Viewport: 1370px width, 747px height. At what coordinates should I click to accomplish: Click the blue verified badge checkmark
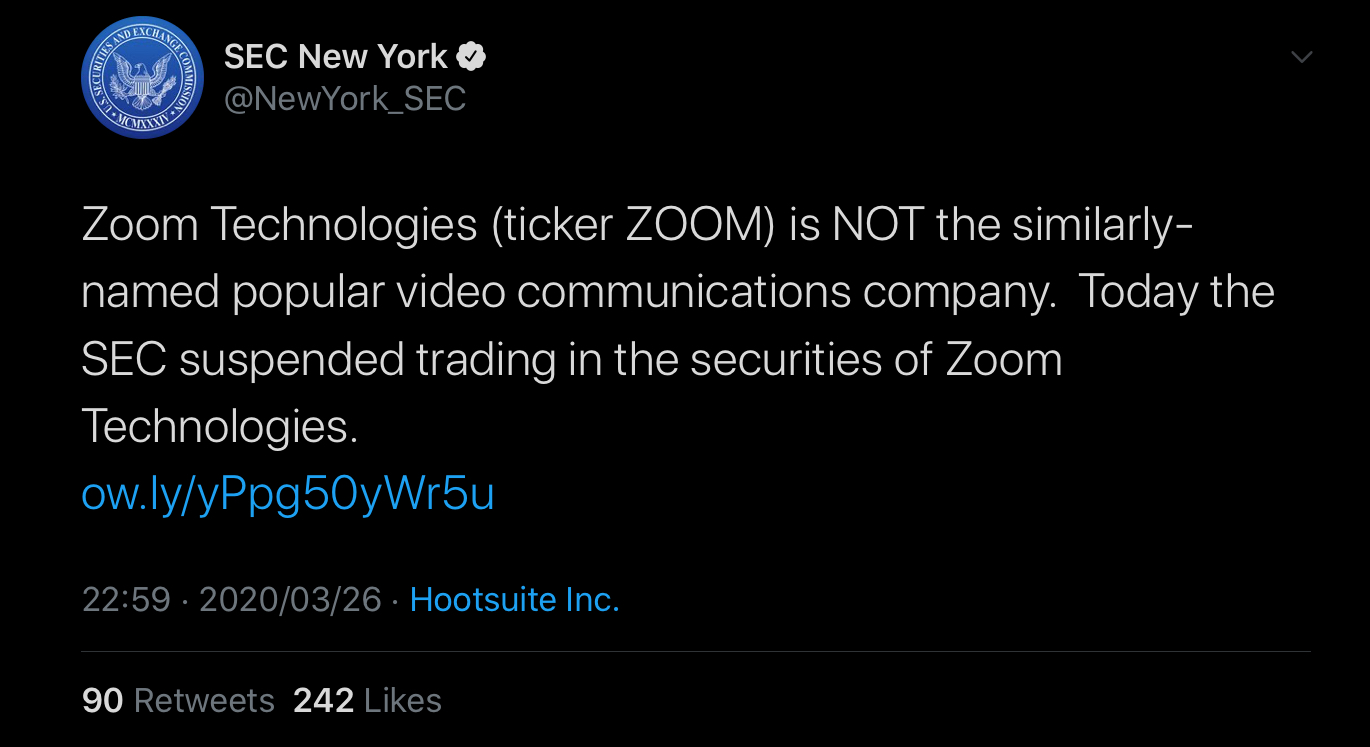pyautogui.click(x=471, y=57)
